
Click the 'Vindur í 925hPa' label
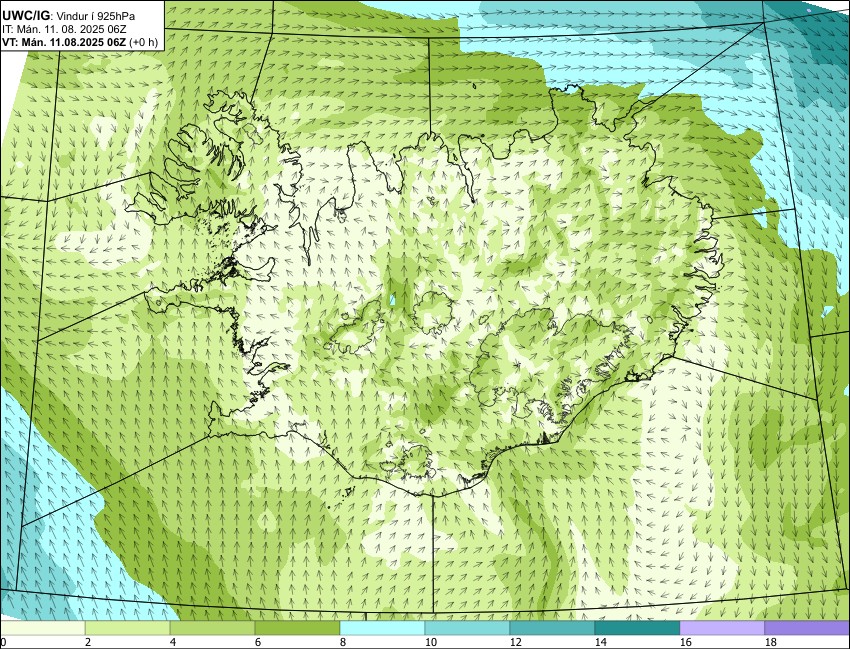[96, 17]
